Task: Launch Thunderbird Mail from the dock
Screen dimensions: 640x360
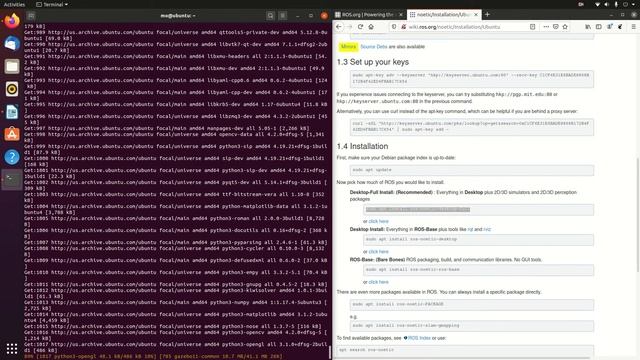Action: pyautogui.click(x=12, y=44)
